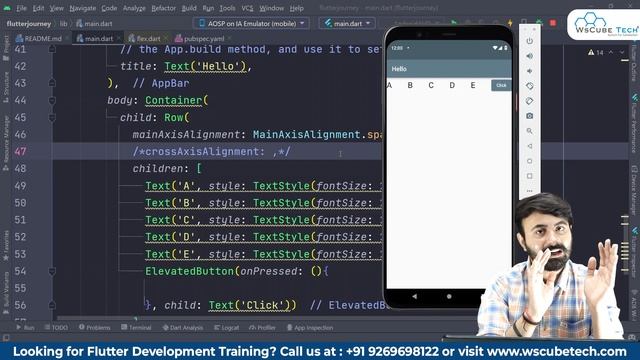Open the Build menu
The image size is (640, 360).
[189, 8]
